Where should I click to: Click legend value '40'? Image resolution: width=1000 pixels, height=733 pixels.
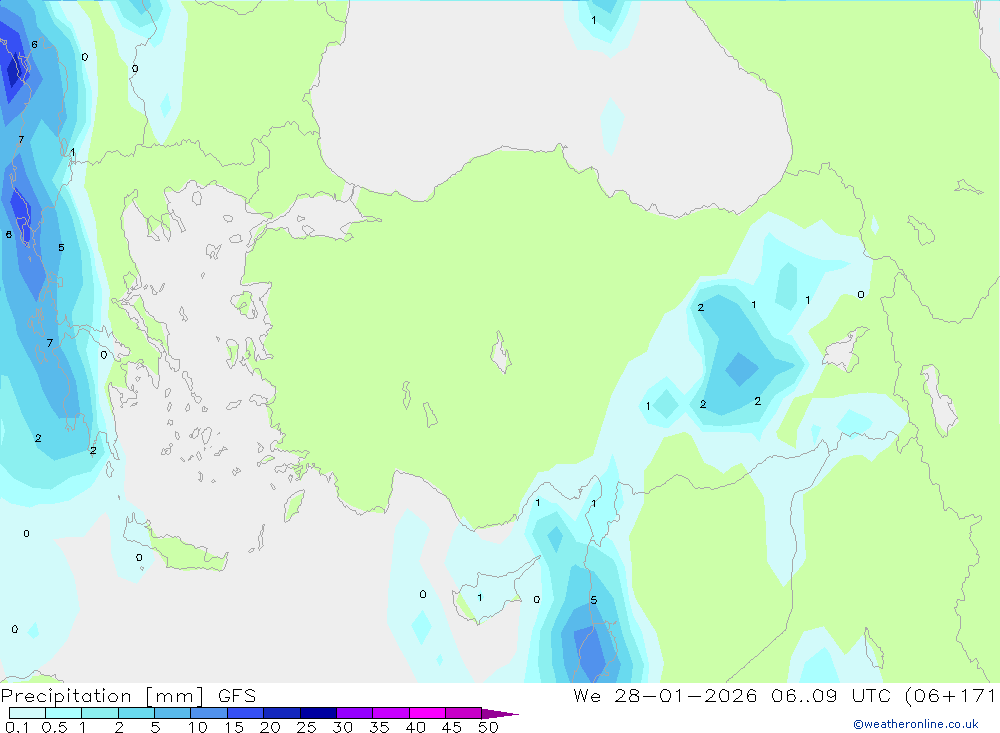coord(415,727)
